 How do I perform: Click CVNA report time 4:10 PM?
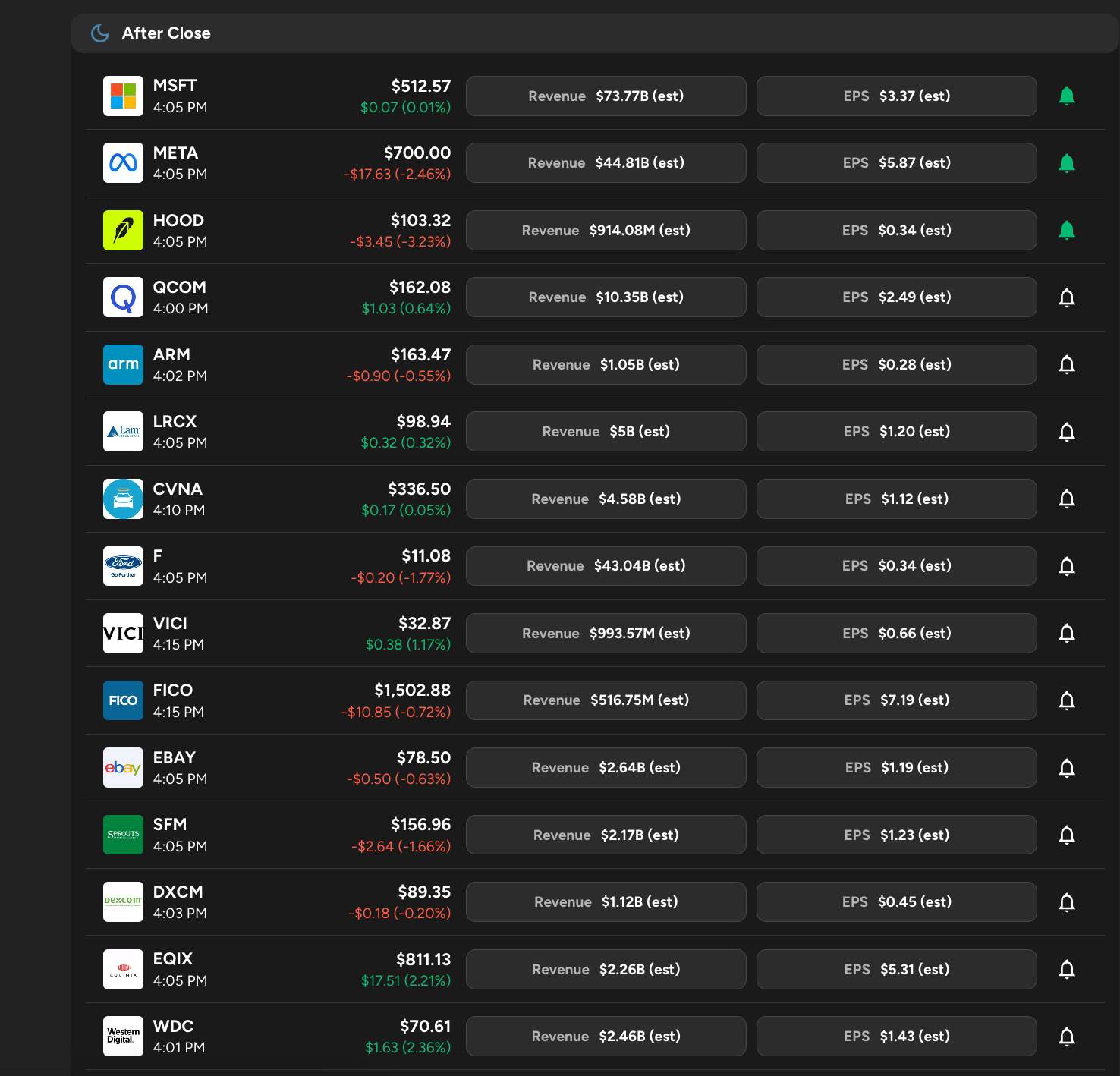click(x=179, y=511)
